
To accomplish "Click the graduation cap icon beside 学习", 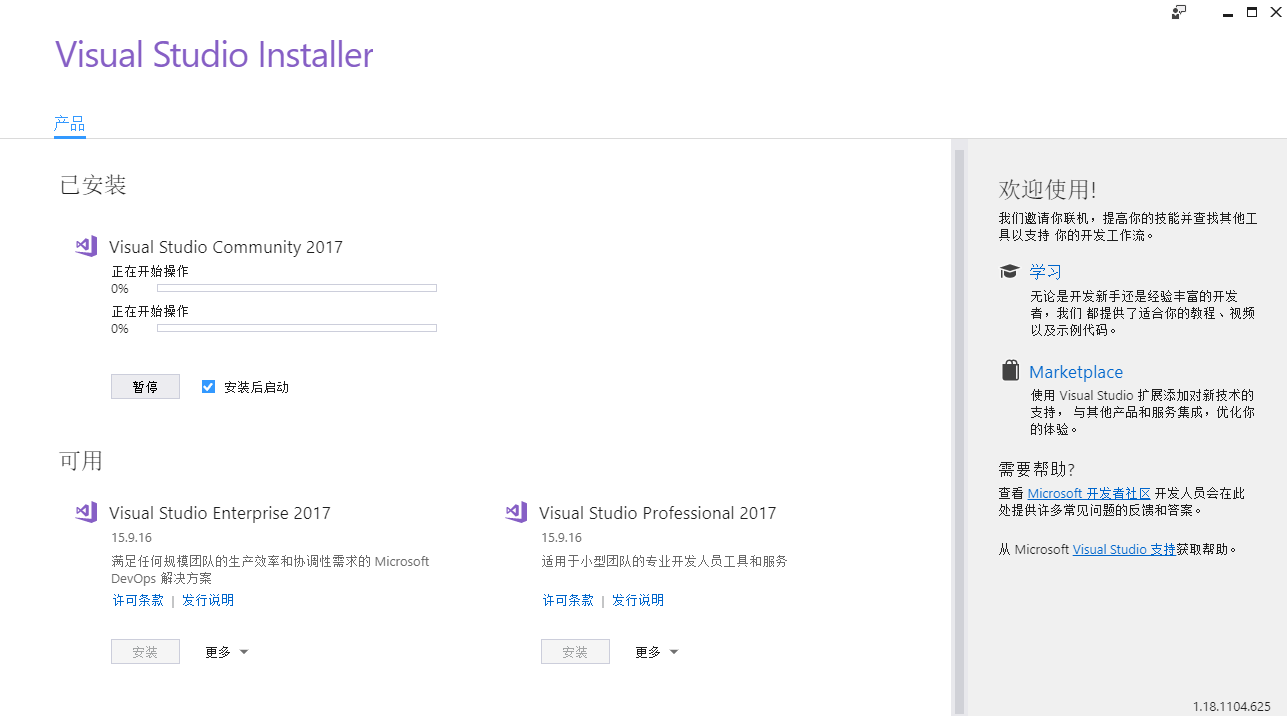I will (x=1010, y=270).
